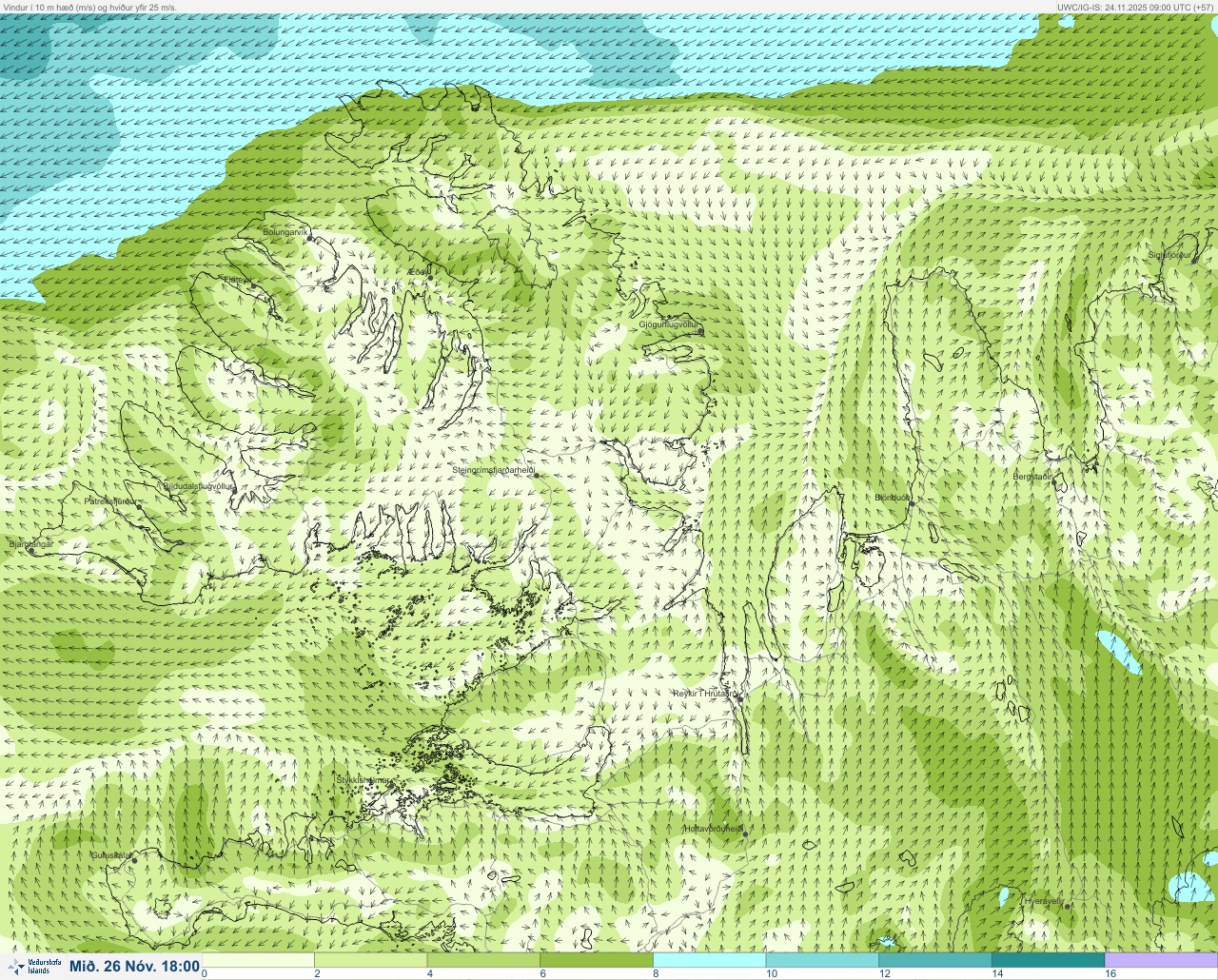
Task: Select the 14–16 m/s legend swatch
Action: [x=1048, y=960]
